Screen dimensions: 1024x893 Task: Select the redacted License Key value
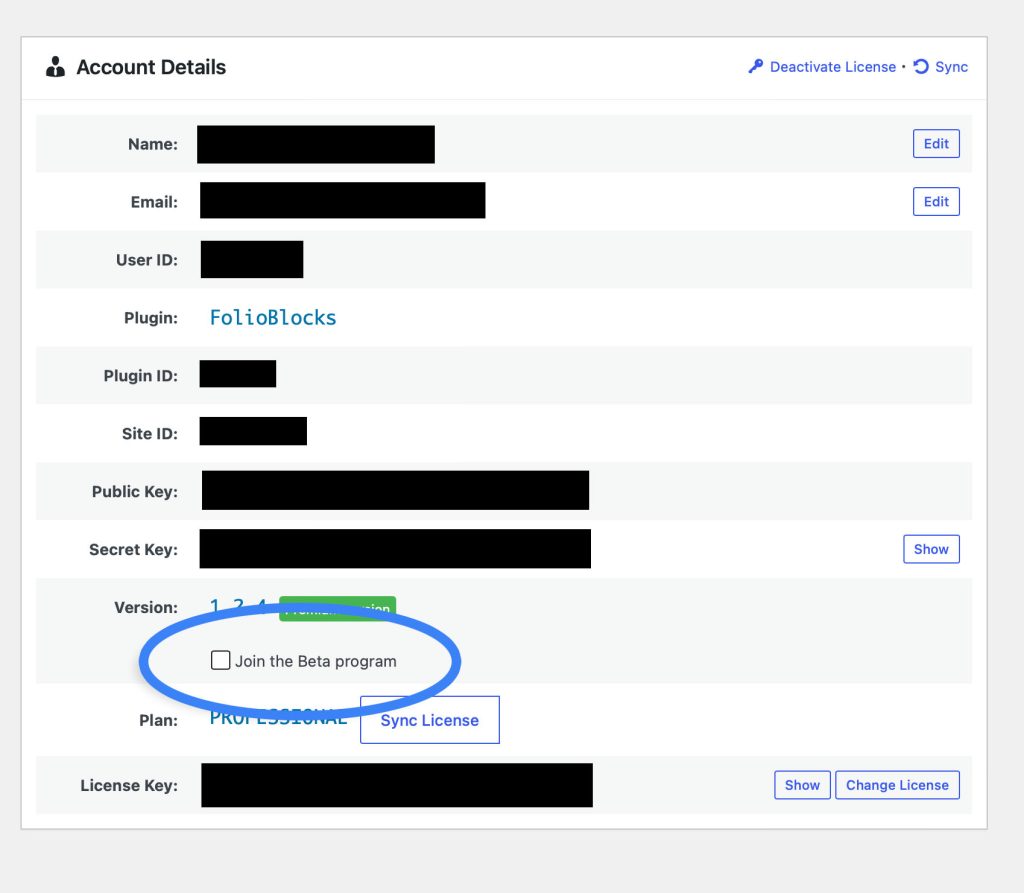pyautogui.click(x=397, y=785)
